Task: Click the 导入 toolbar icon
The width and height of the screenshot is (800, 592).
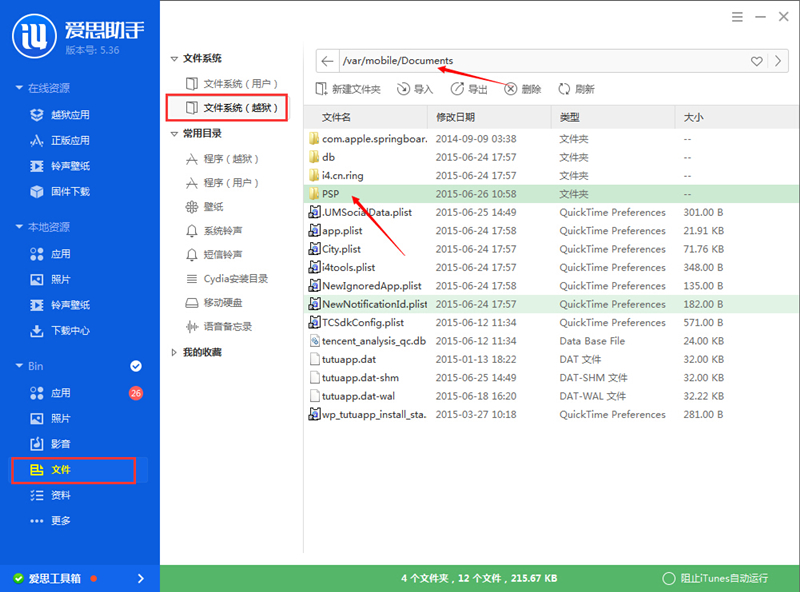Action: point(415,89)
